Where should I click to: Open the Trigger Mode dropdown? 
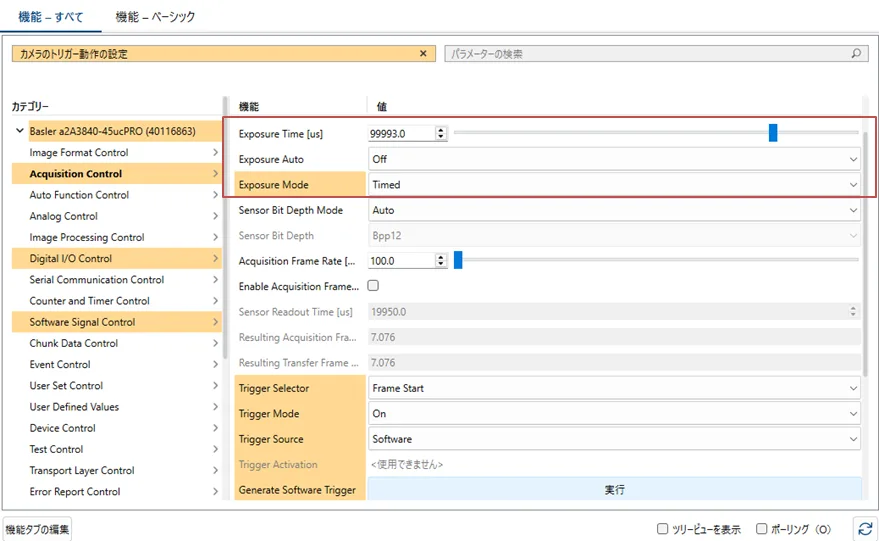point(614,414)
